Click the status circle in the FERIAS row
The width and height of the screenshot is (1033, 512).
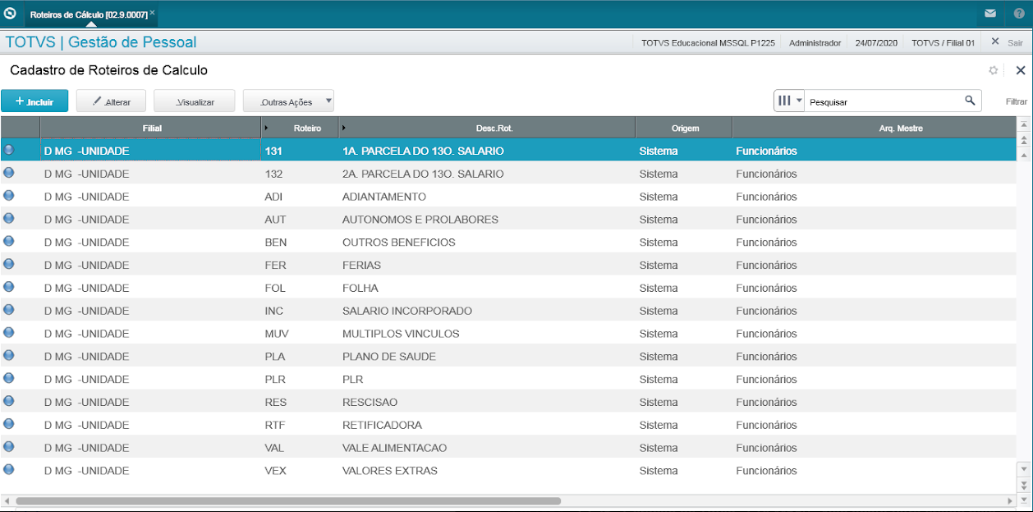[9, 264]
